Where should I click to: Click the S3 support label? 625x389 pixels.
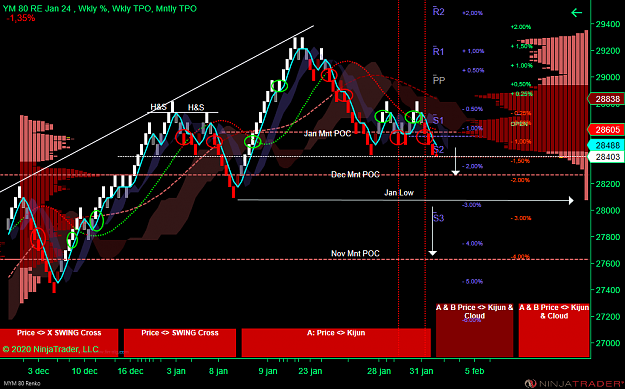[438, 218]
